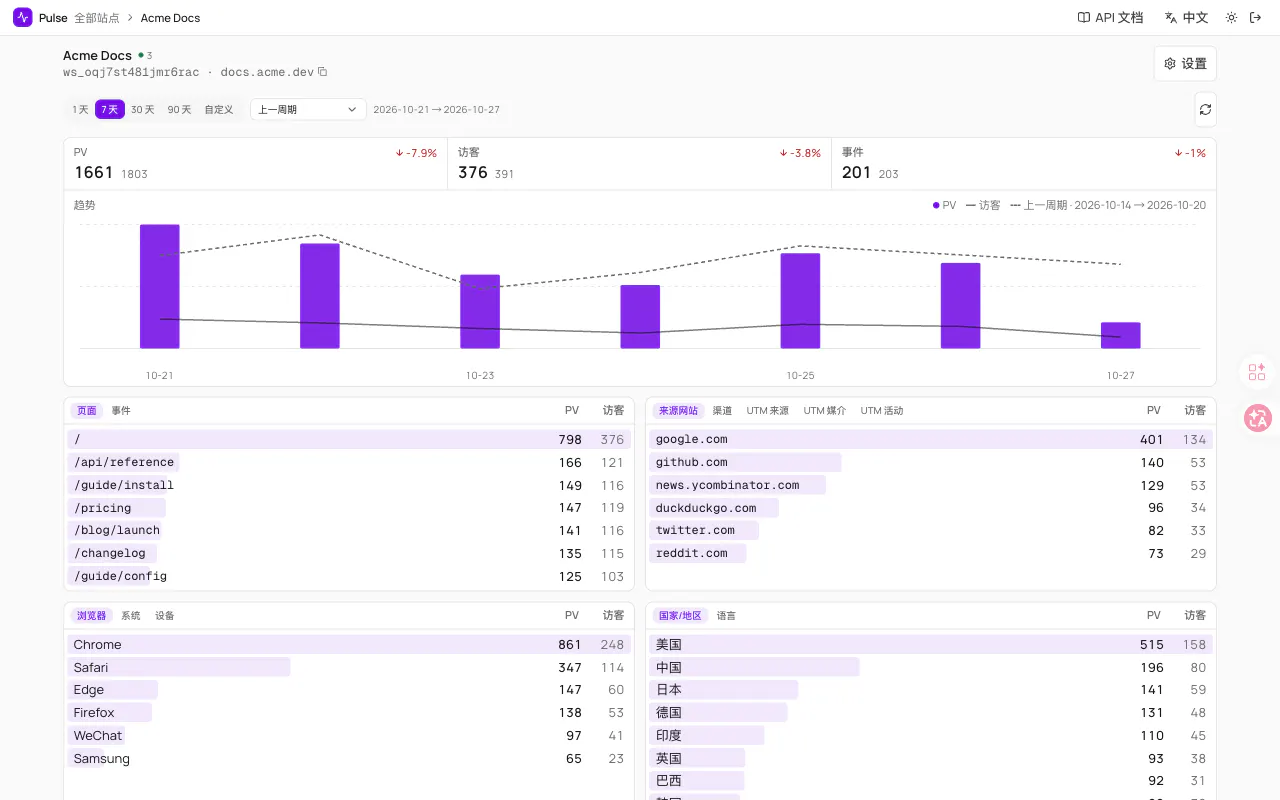Select the 30天 time range
The width and height of the screenshot is (1280, 800).
(143, 109)
